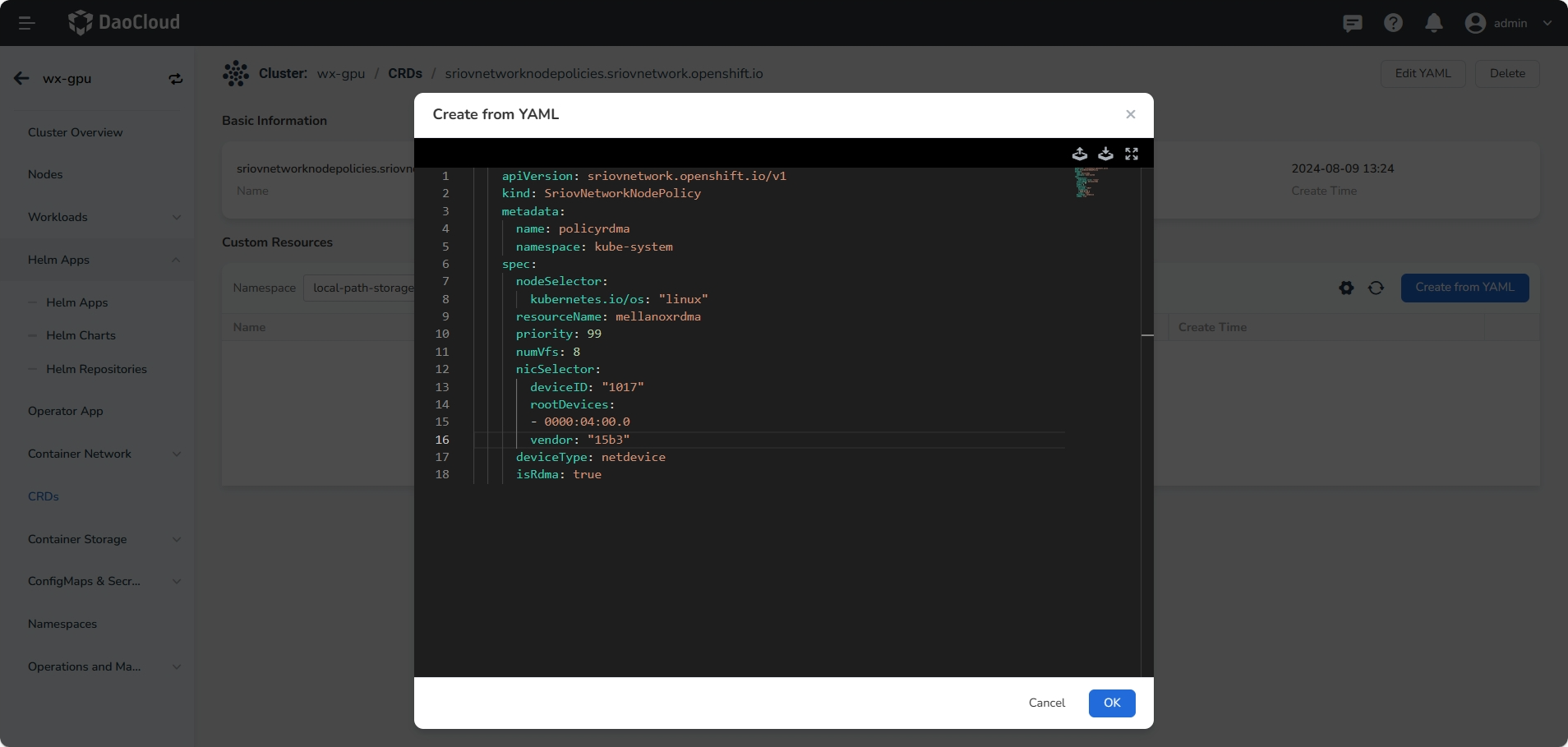Open the notifications bell
The width and height of the screenshot is (1568, 747).
1433,23
